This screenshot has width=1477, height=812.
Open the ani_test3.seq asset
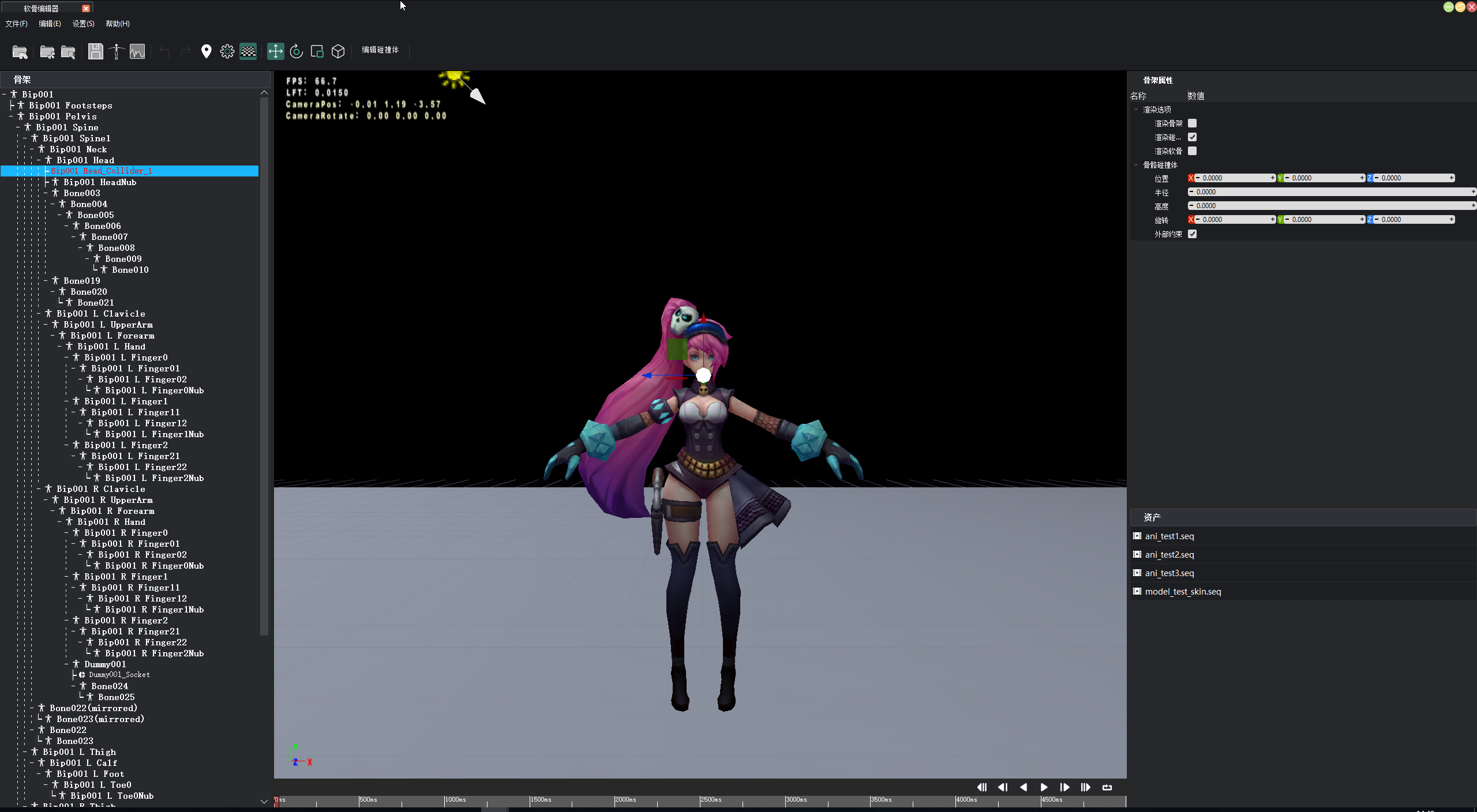tap(1169, 573)
